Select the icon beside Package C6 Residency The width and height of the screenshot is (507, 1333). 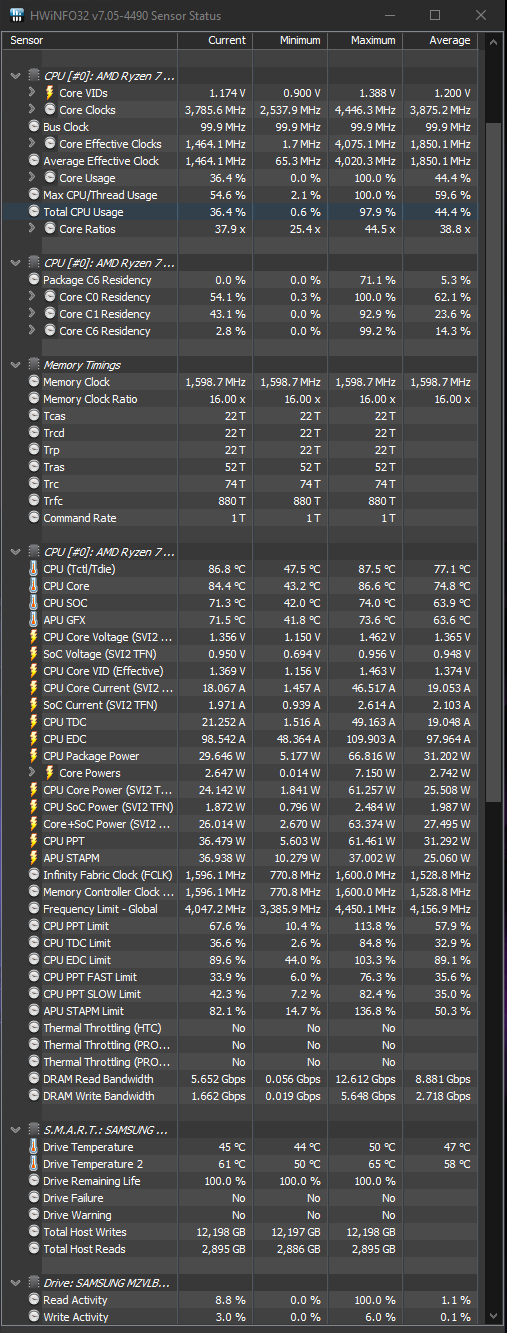34,280
